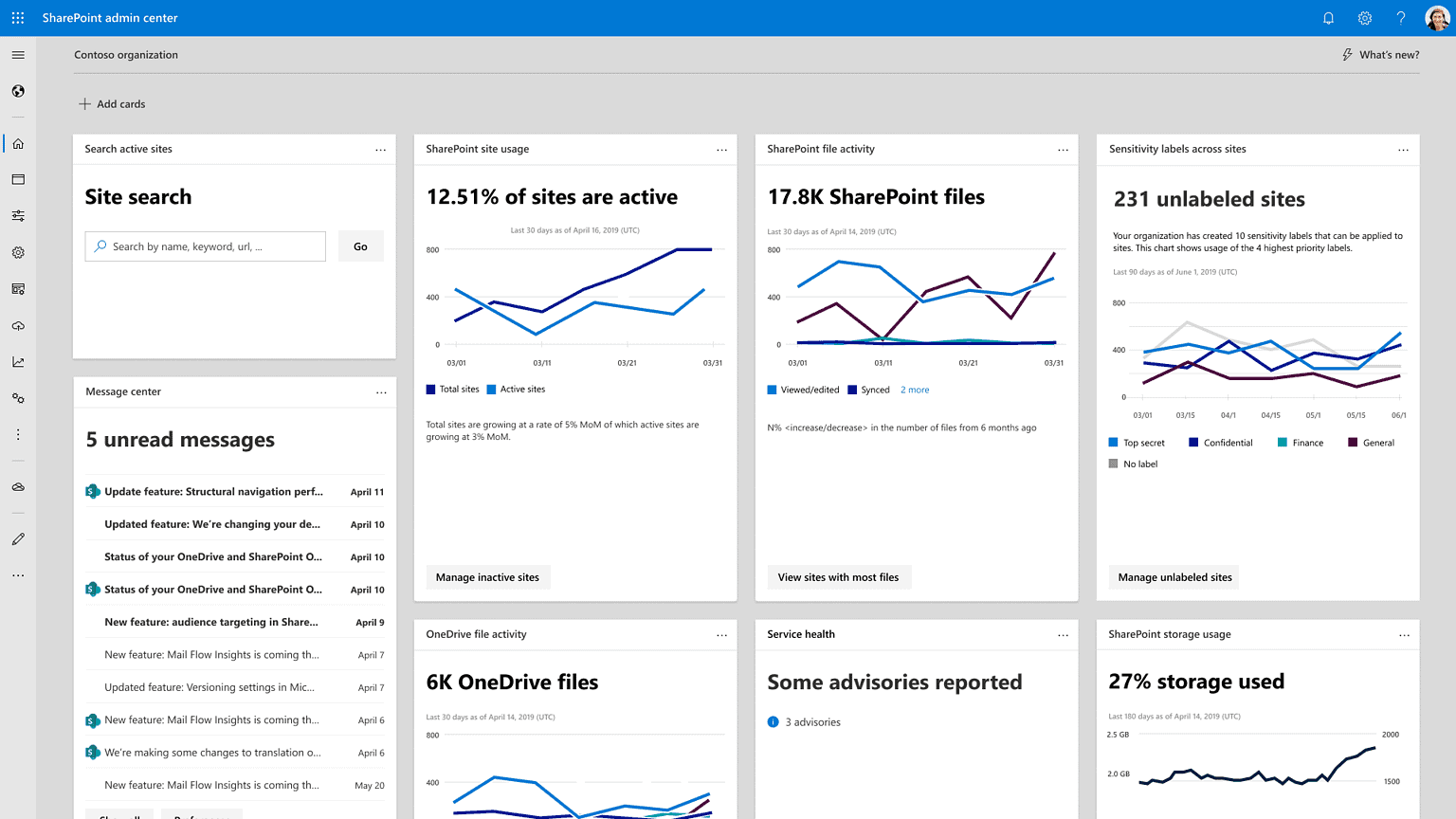Screen dimensions: 1456x819
Task: Select the Sites icon in the left nav
Action: click(17, 179)
